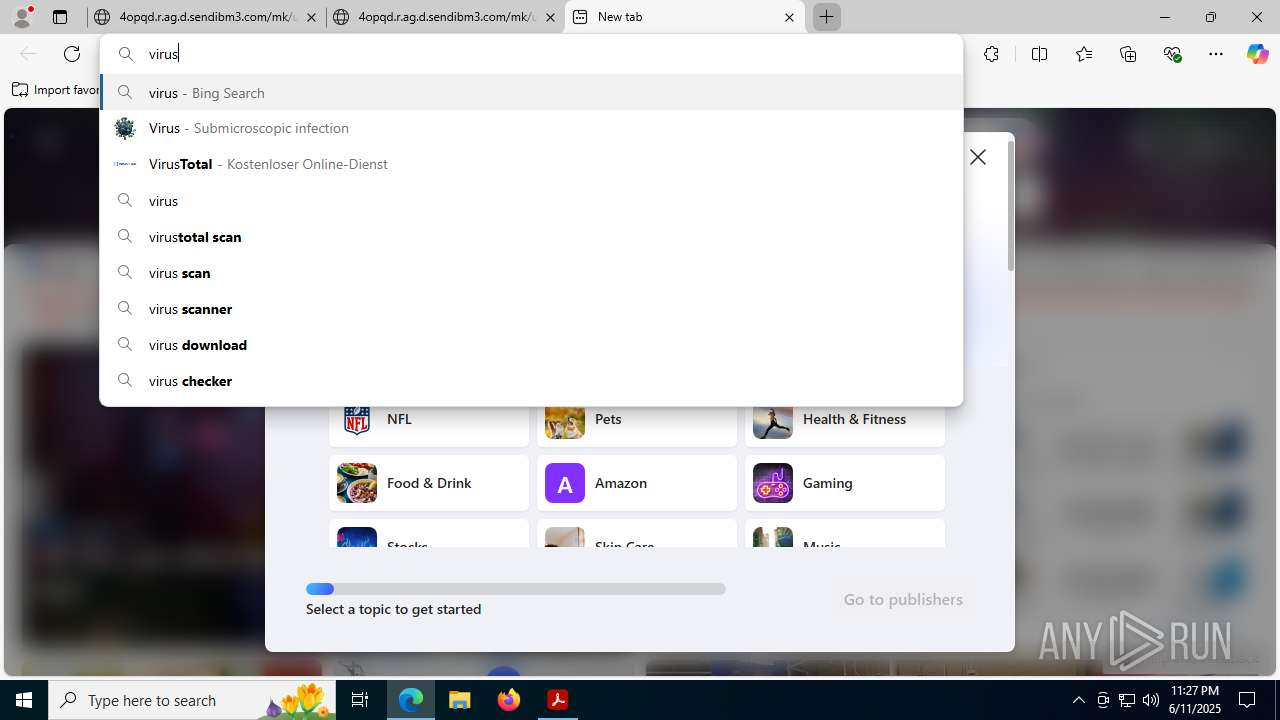Select the Food & Drink topic card
This screenshot has width=1280, height=720.
(429, 483)
